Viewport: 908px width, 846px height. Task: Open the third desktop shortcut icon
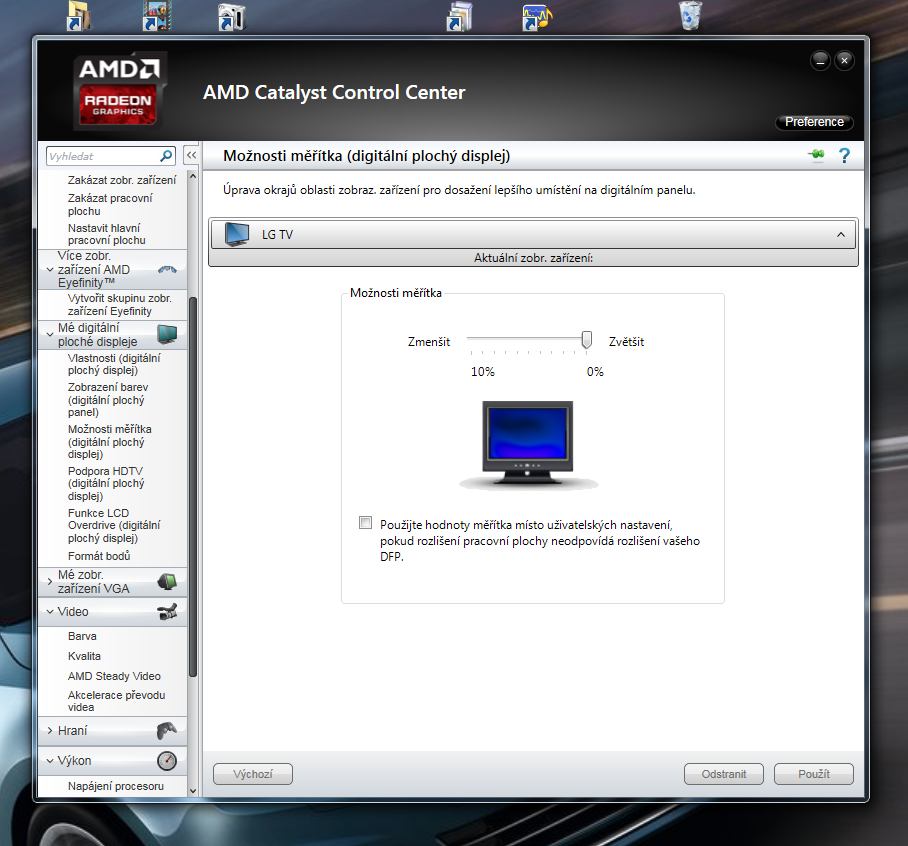232,17
